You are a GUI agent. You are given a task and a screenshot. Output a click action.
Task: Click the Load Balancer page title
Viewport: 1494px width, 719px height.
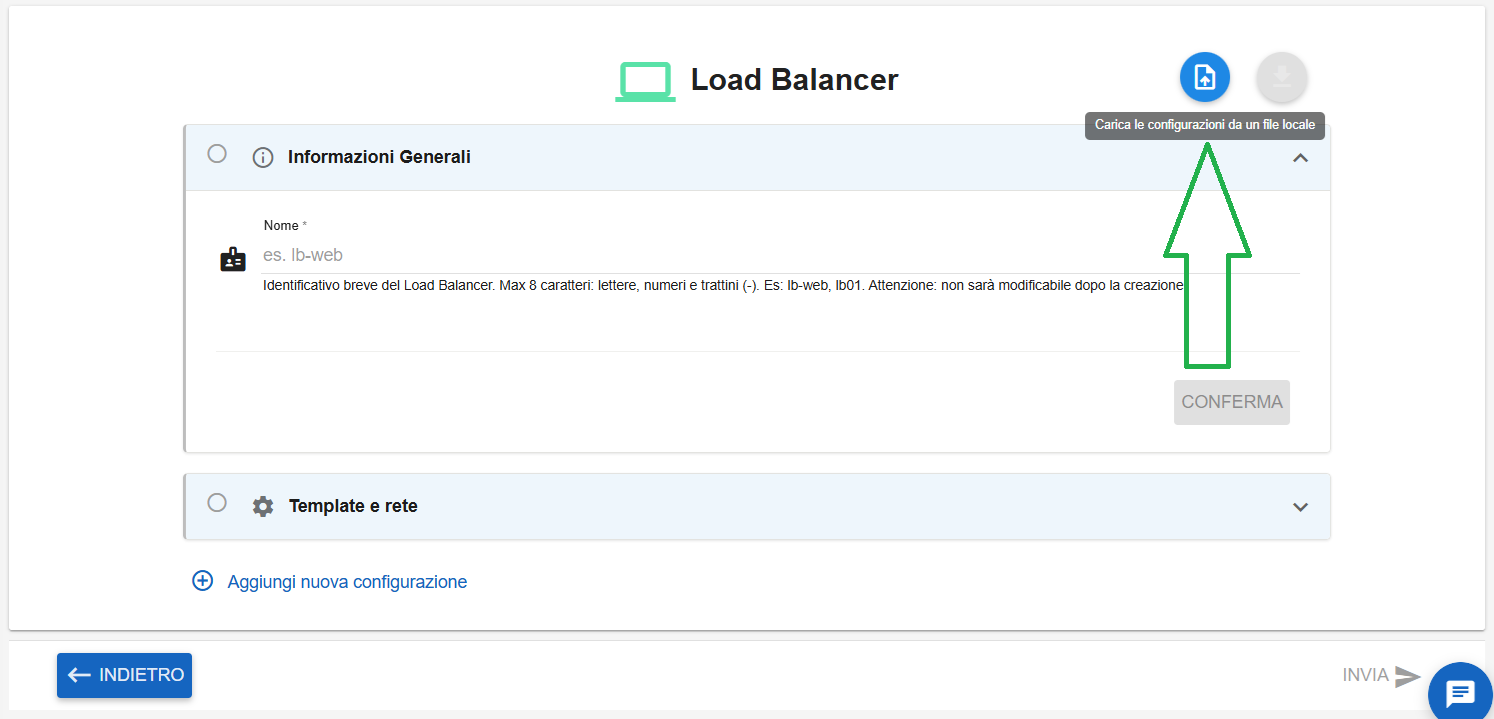click(795, 80)
